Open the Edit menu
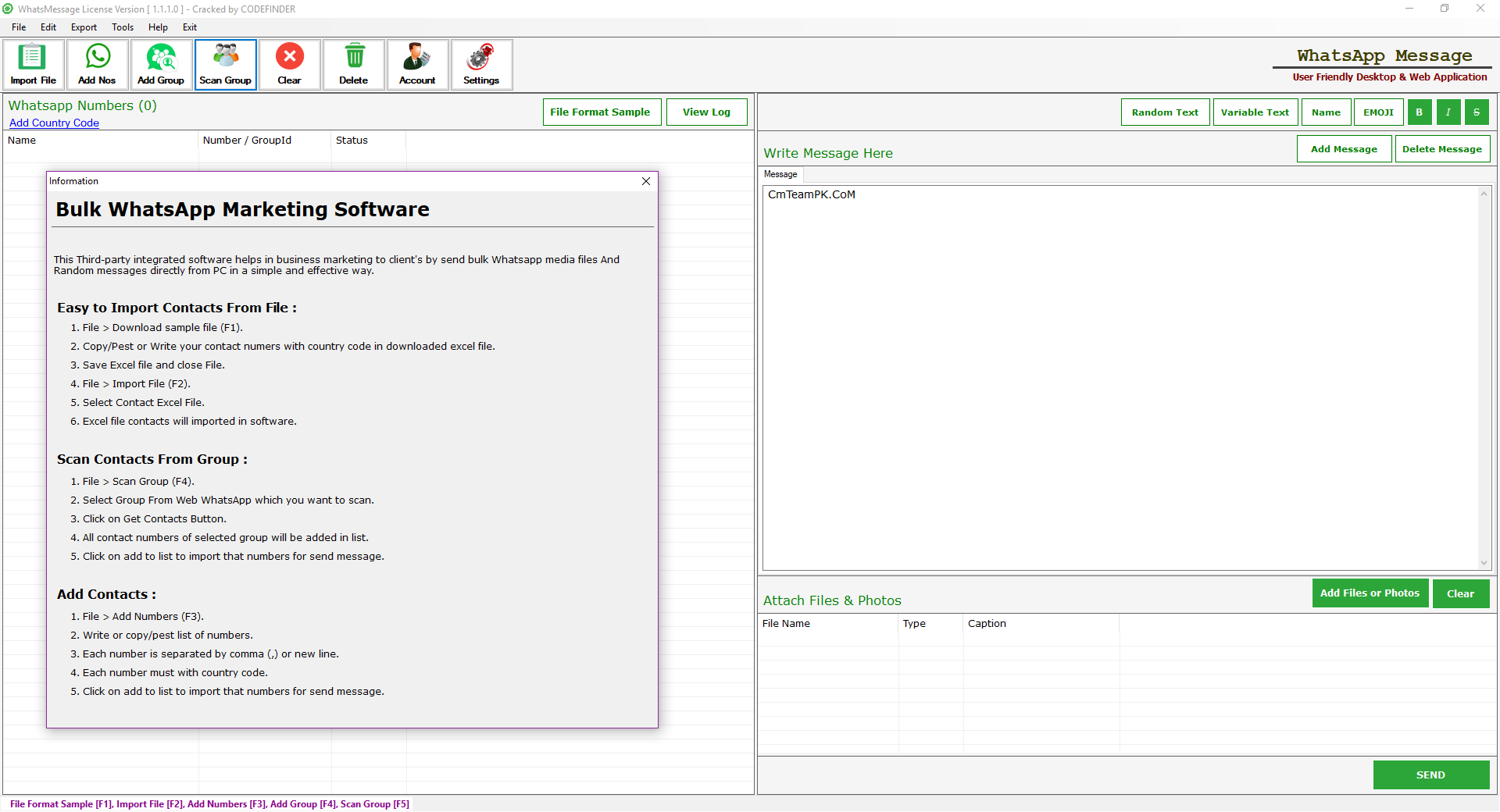Viewport: 1500px width, 812px height. [x=48, y=27]
